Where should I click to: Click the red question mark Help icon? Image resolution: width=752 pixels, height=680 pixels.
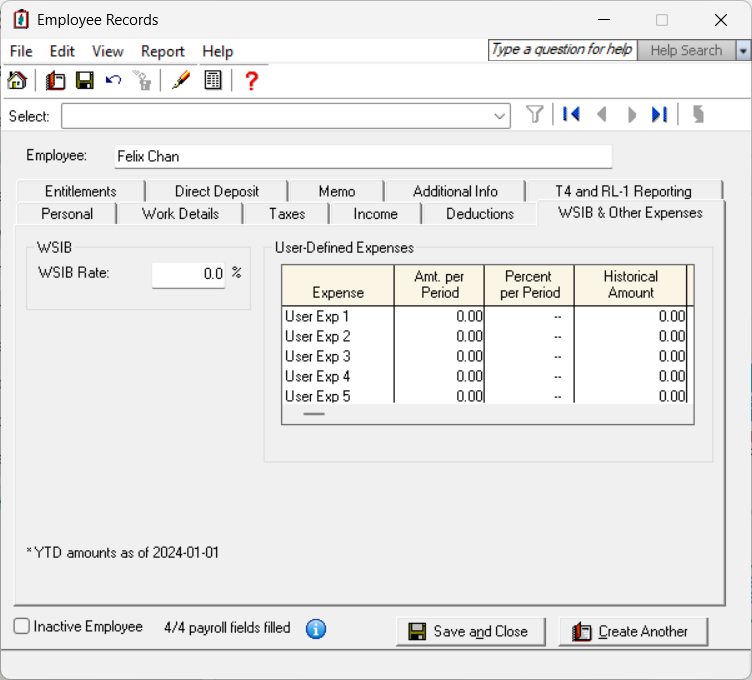pyautogui.click(x=251, y=81)
